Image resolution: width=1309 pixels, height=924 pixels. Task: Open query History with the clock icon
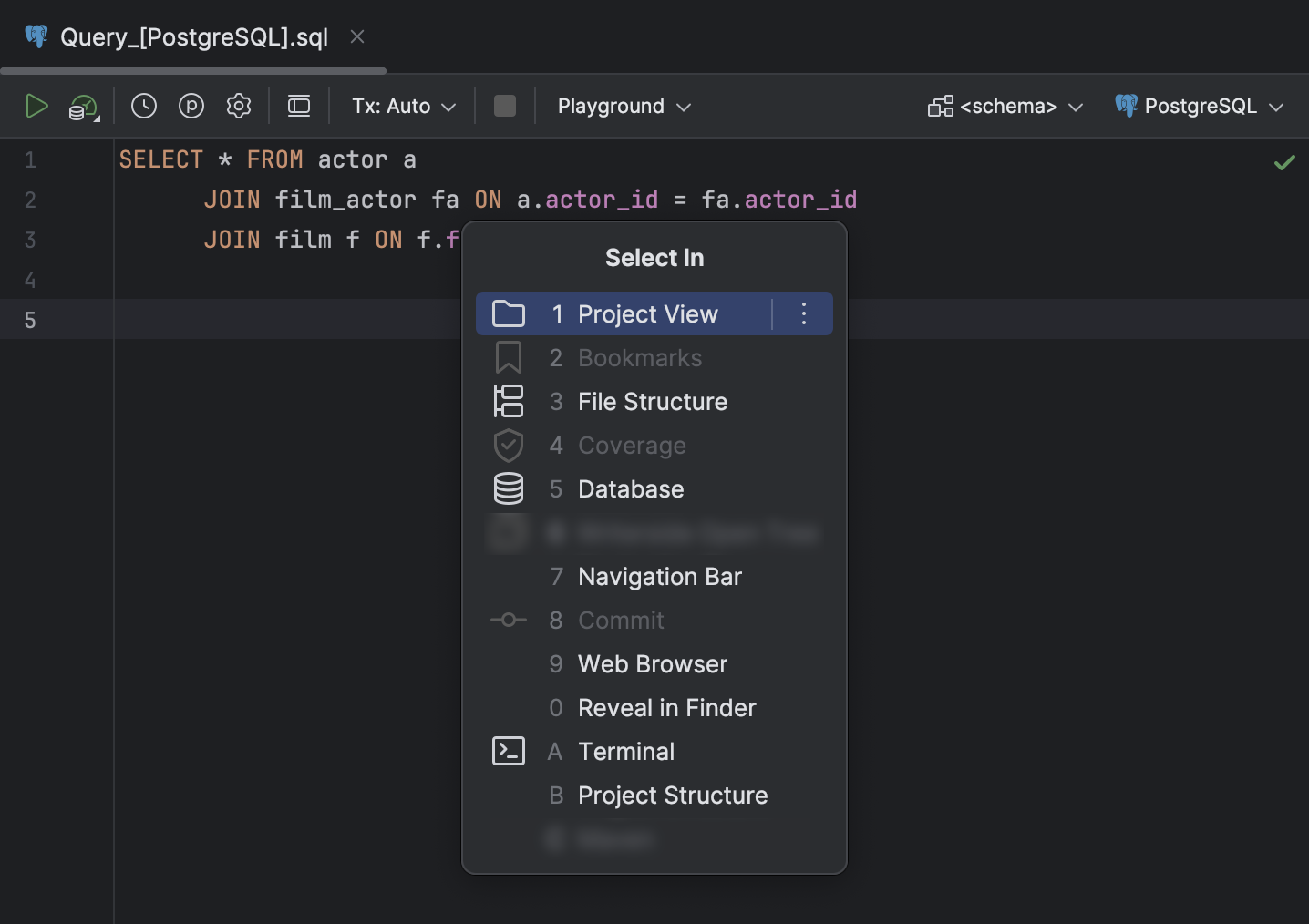[x=143, y=106]
